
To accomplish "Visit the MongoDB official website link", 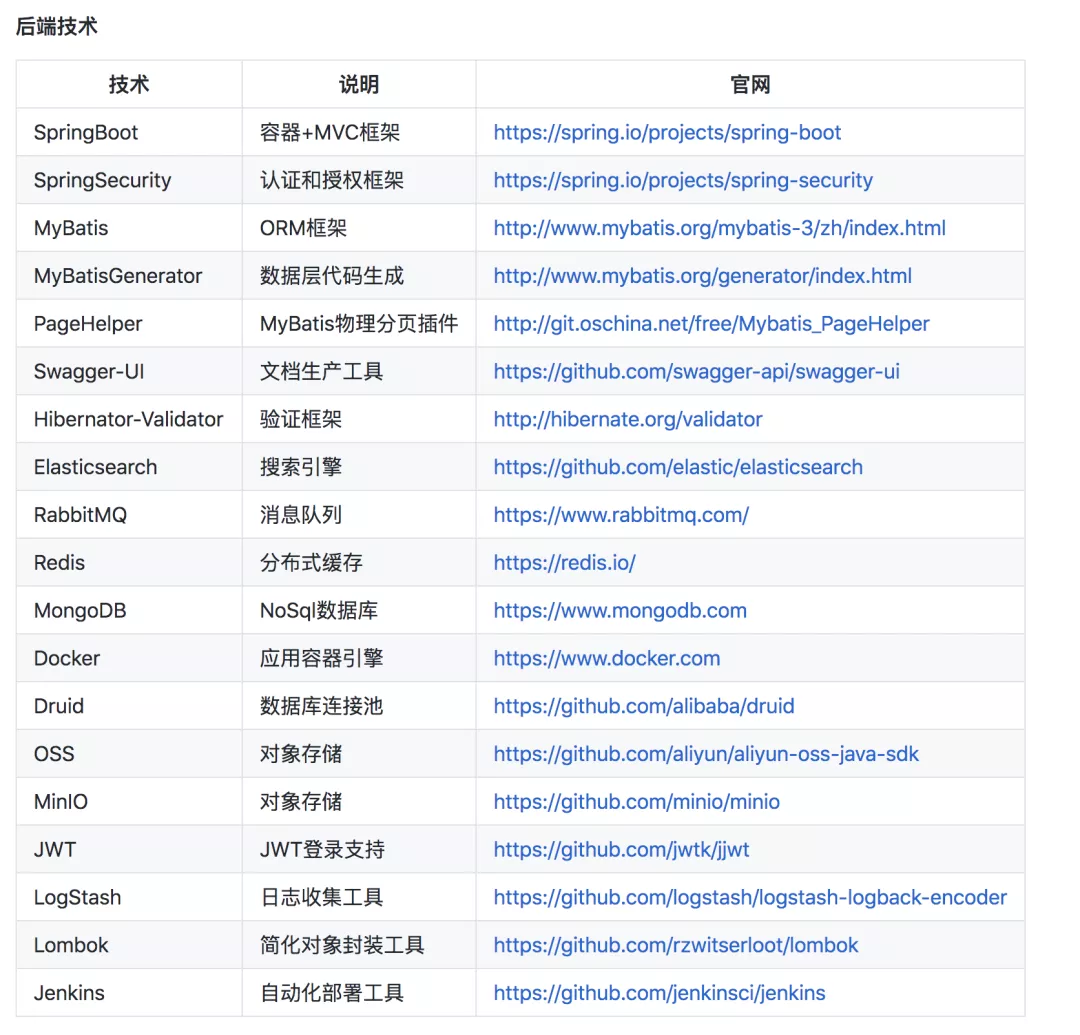I will click(x=620, y=610).
